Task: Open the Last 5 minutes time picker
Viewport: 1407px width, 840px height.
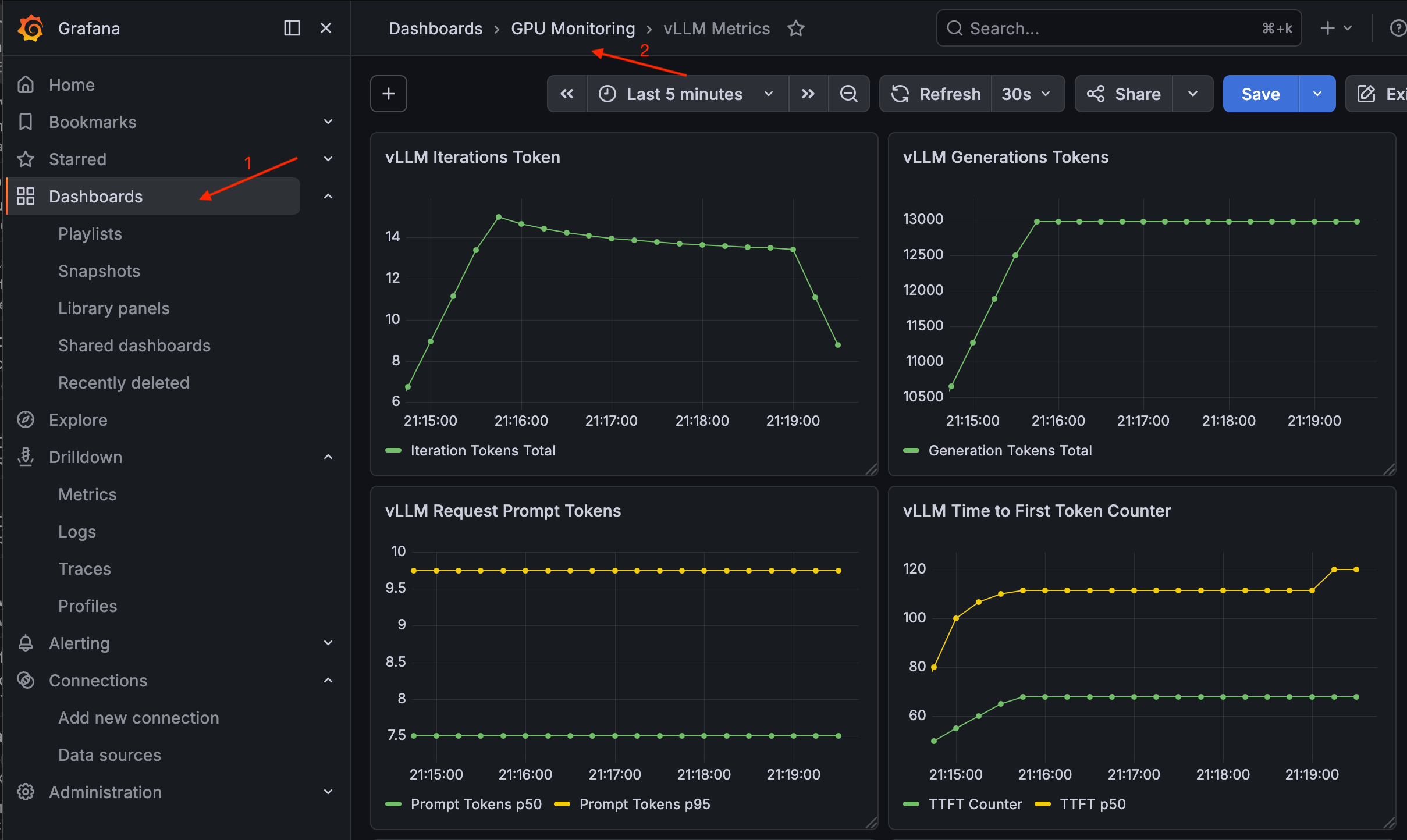Action: click(688, 94)
